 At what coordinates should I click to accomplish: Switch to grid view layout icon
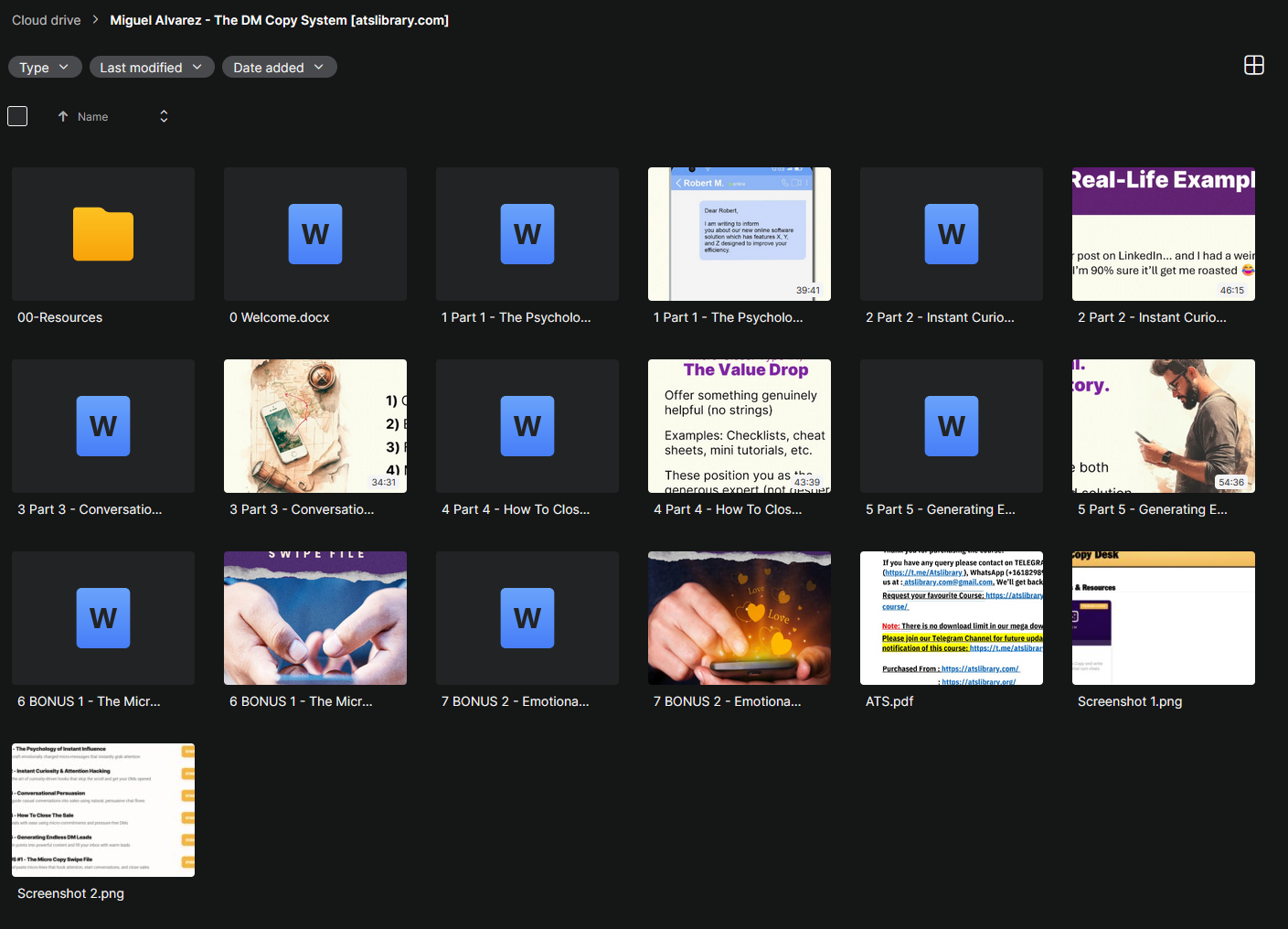pos(1253,65)
